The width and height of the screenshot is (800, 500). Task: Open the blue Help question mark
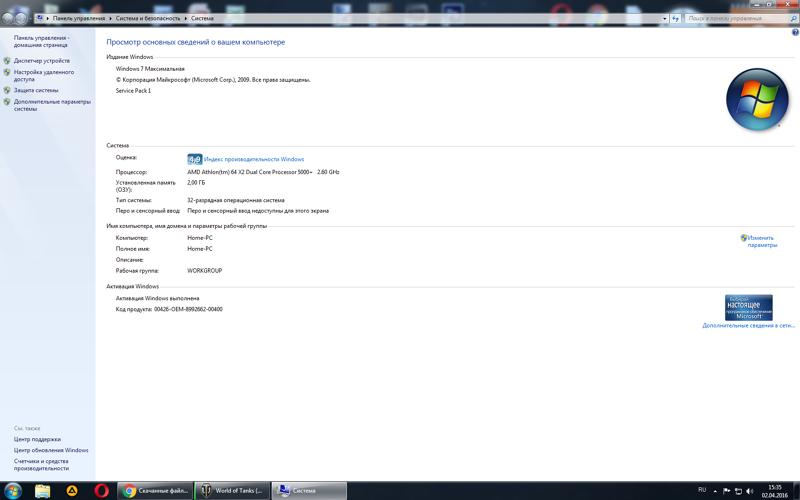(795, 32)
